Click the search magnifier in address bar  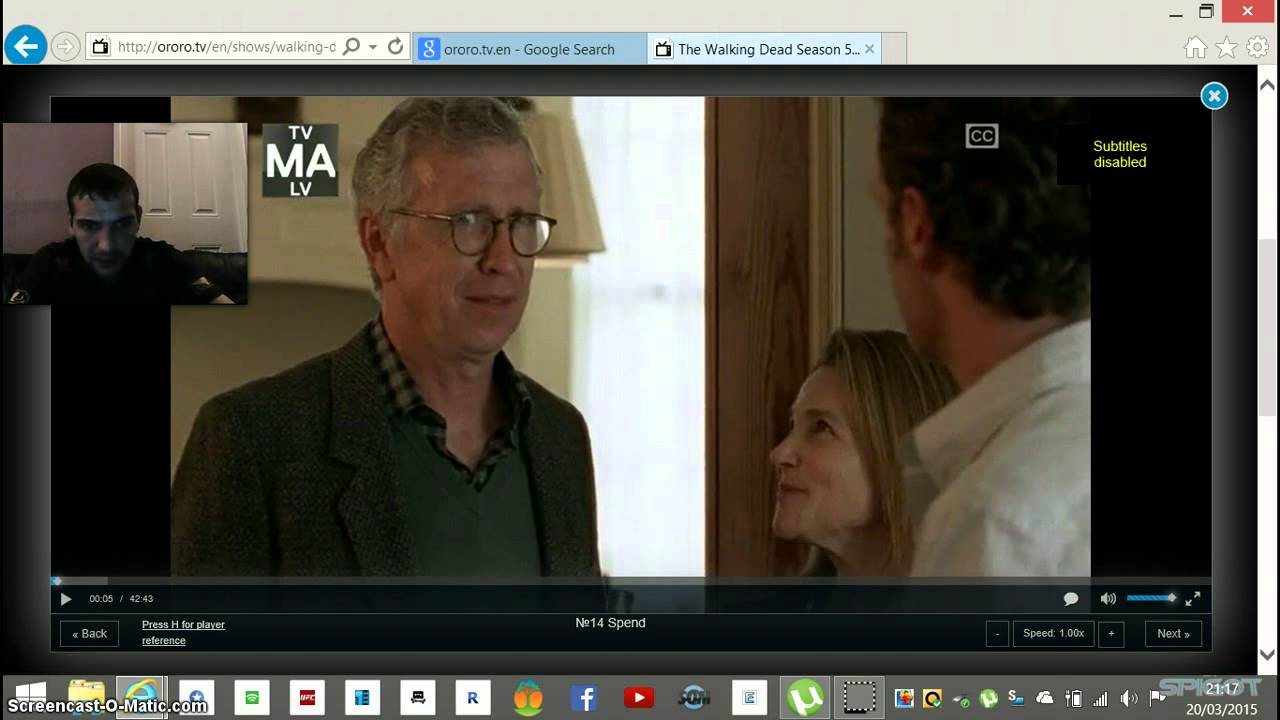pos(351,47)
